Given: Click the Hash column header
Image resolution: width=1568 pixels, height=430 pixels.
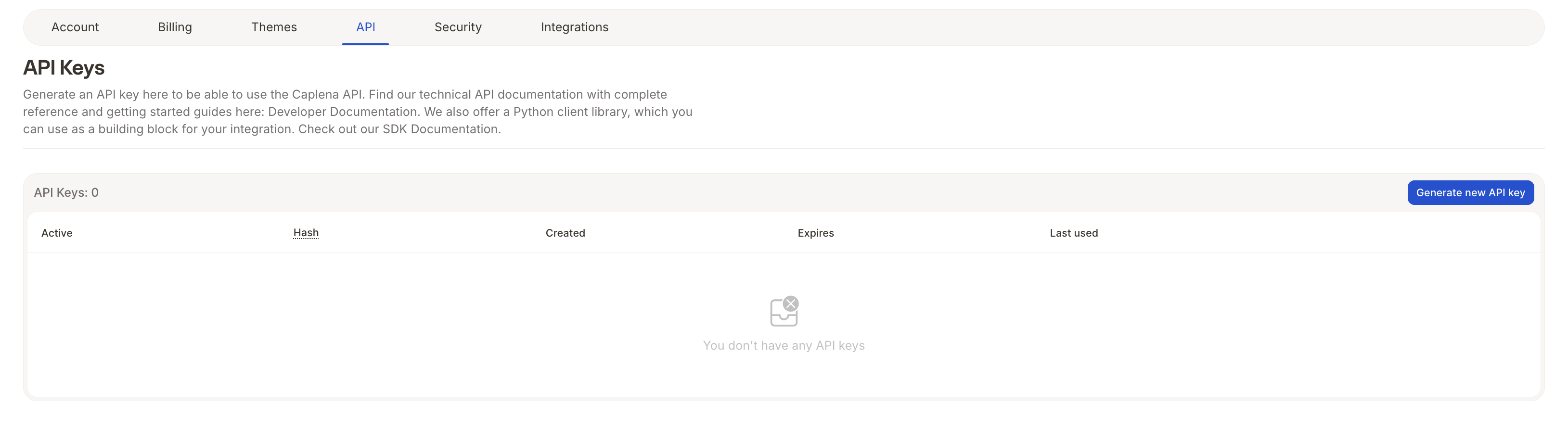Looking at the screenshot, I should (306, 233).
